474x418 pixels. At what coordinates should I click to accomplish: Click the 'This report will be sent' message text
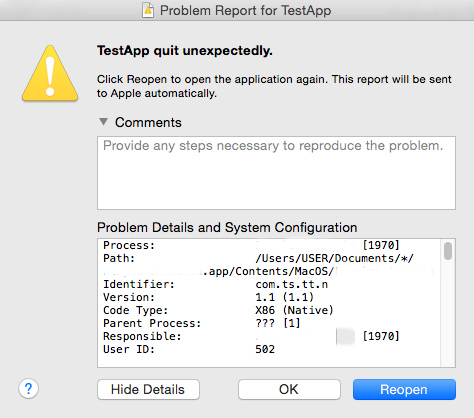[x=391, y=79]
